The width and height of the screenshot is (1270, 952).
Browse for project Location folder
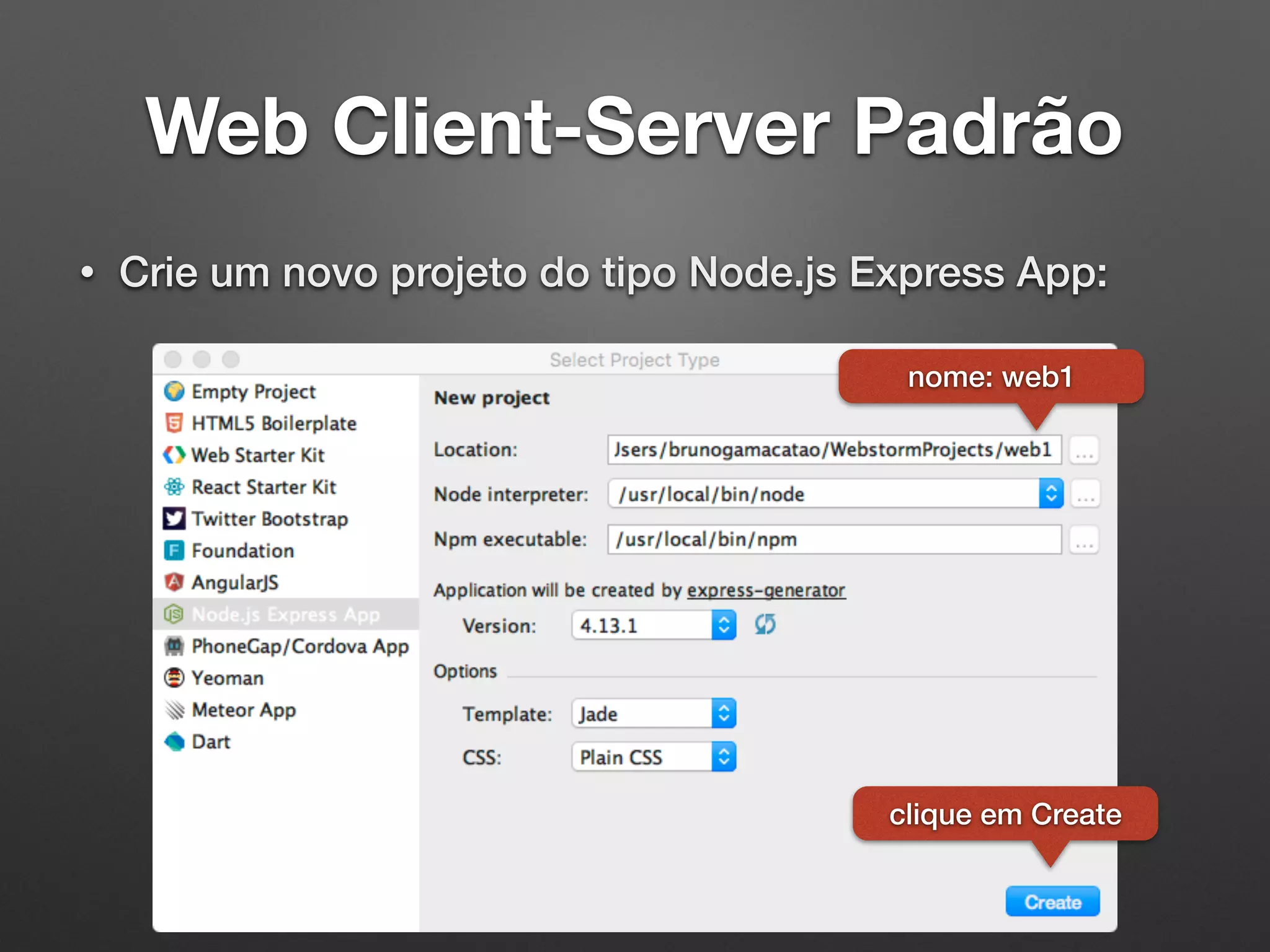click(1084, 451)
